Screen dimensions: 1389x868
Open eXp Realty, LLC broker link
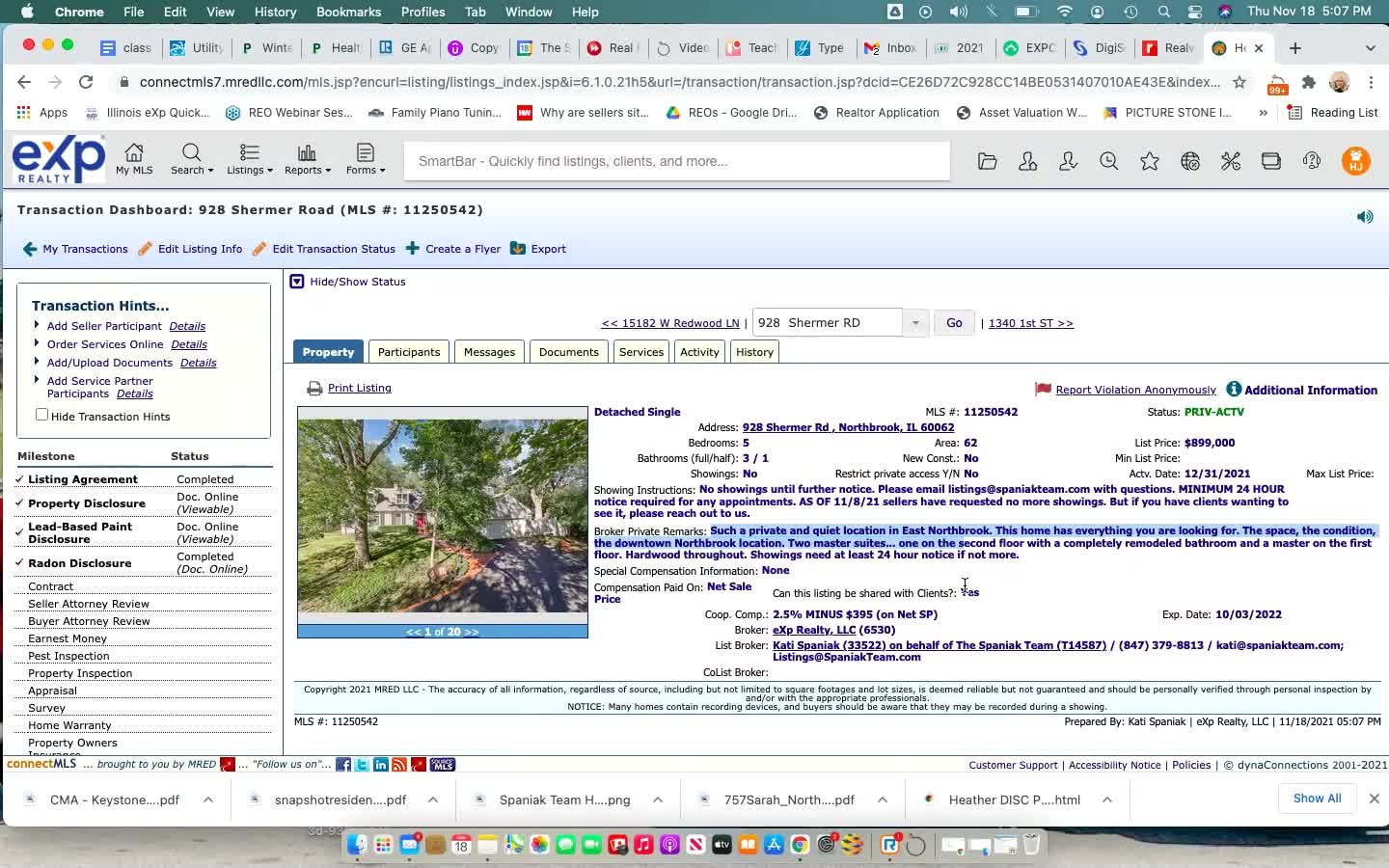[814, 630]
